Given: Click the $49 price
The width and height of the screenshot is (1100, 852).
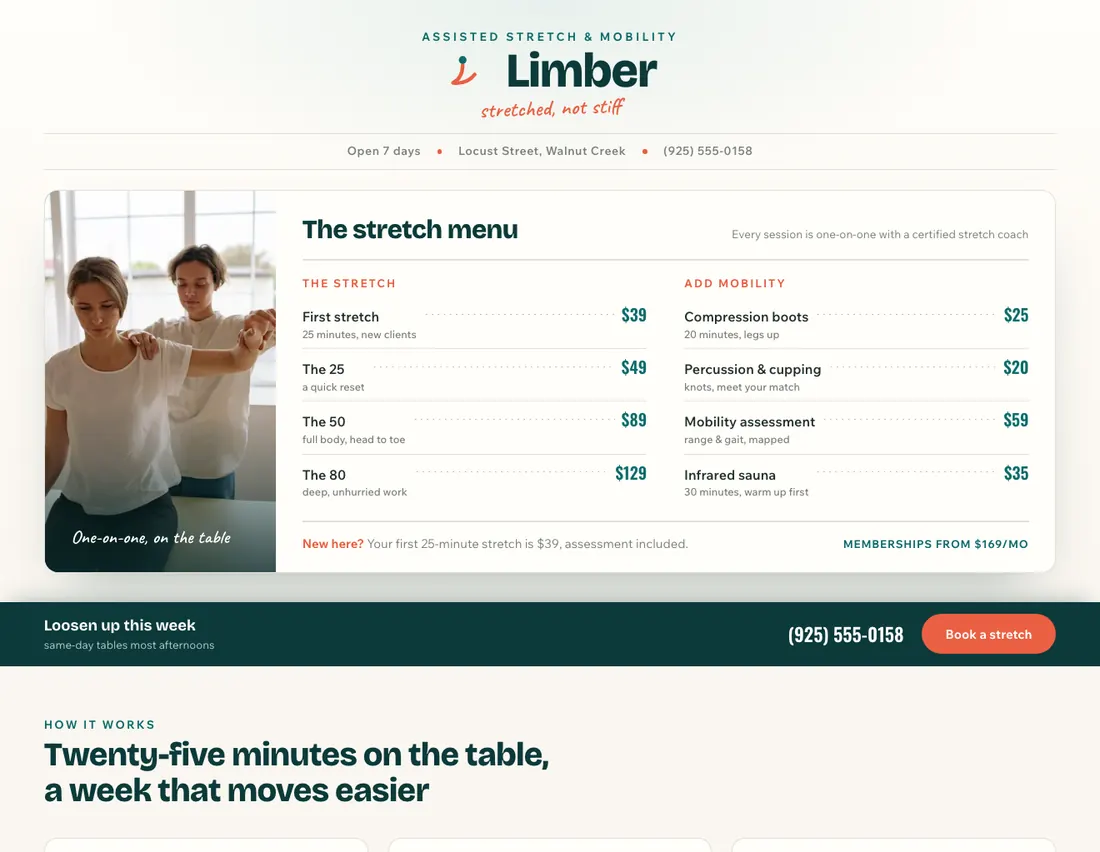Looking at the screenshot, I should tap(633, 368).
